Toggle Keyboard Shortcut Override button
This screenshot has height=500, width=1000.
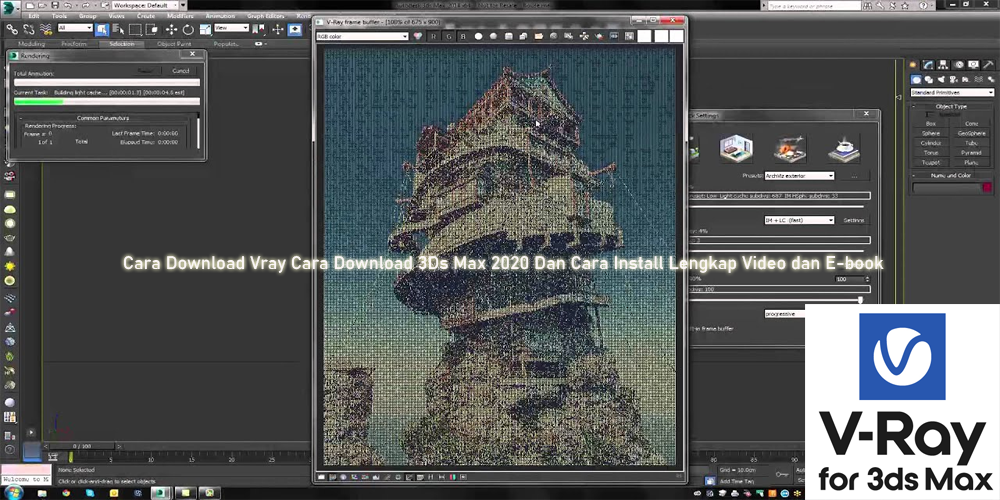pyautogui.click(x=294, y=29)
